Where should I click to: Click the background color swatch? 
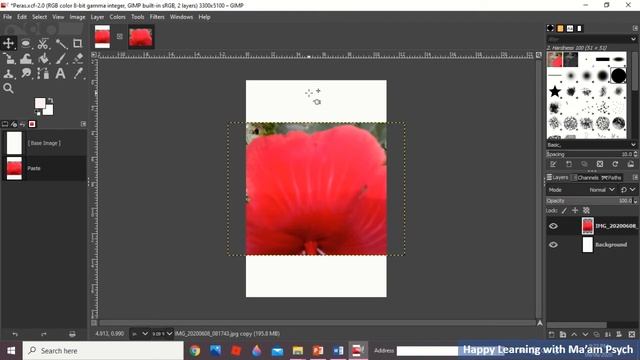[x=49, y=110]
